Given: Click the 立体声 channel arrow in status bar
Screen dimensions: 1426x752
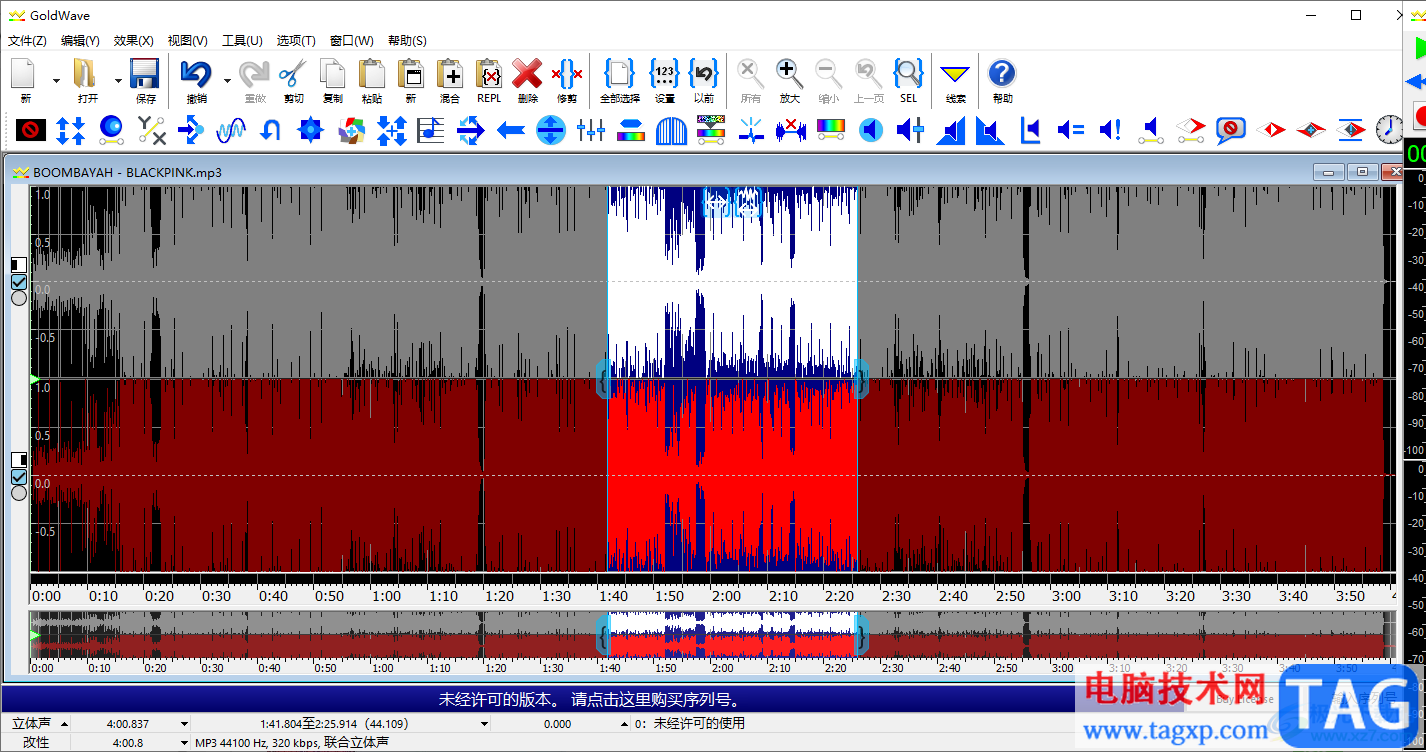Looking at the screenshot, I should [x=64, y=724].
